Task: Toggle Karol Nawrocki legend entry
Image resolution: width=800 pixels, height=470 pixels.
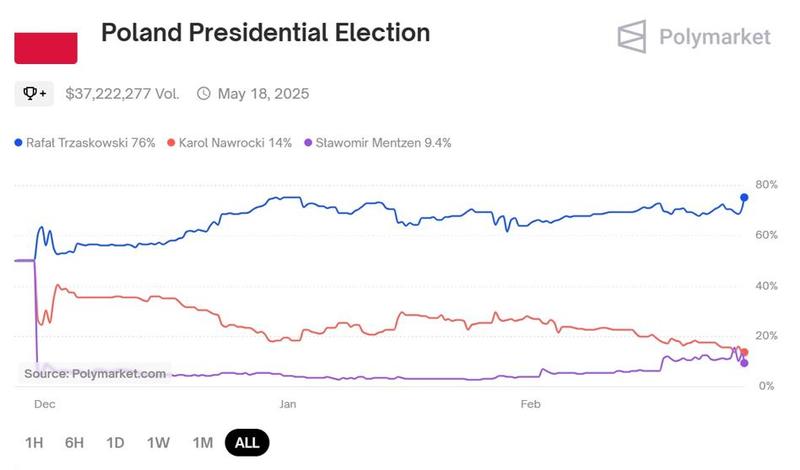Action: pos(230,143)
